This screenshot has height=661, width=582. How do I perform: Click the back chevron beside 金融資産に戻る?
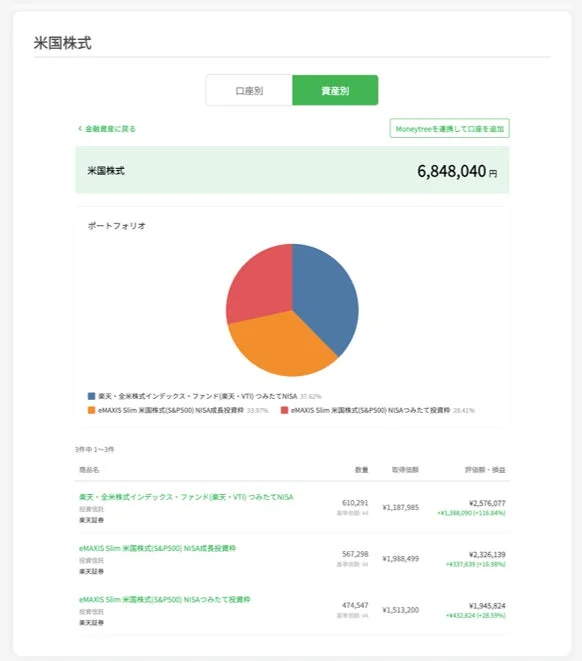pyautogui.click(x=80, y=129)
